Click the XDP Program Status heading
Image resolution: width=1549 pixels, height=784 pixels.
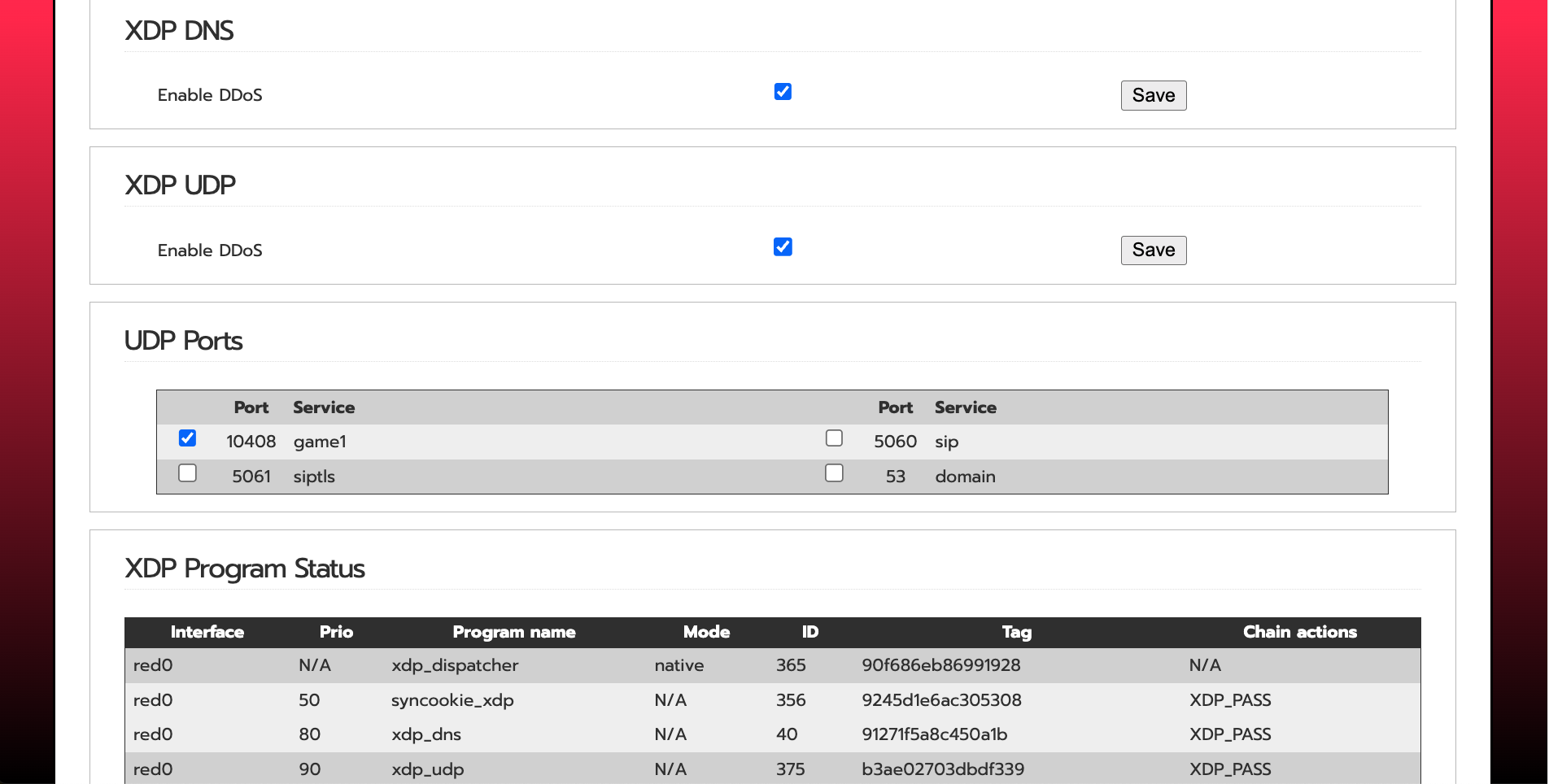point(244,568)
